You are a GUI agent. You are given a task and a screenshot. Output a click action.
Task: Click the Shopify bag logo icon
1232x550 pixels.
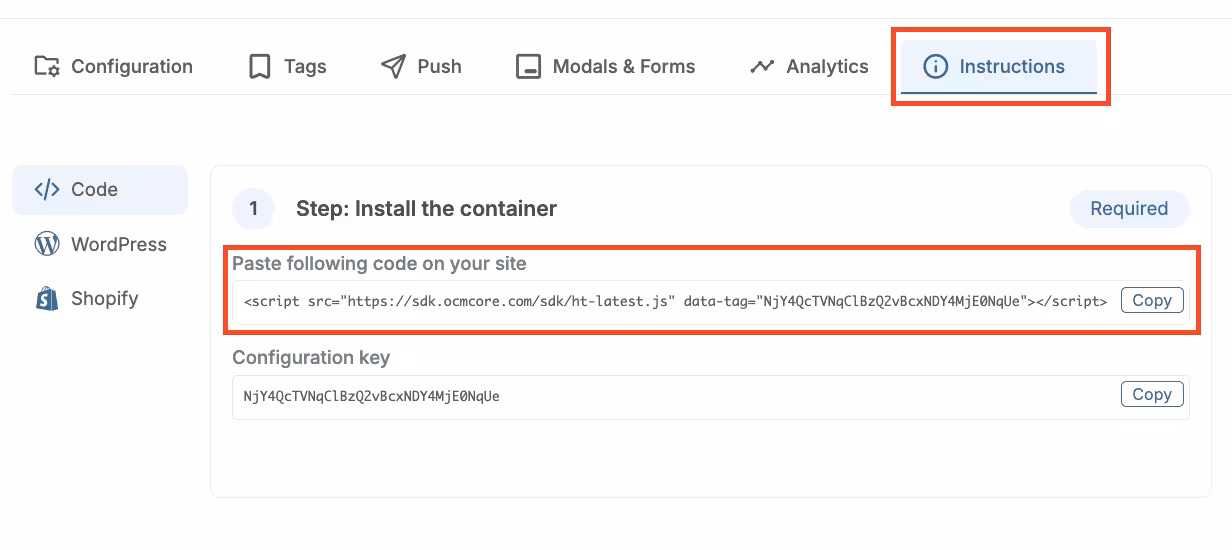(x=47, y=298)
